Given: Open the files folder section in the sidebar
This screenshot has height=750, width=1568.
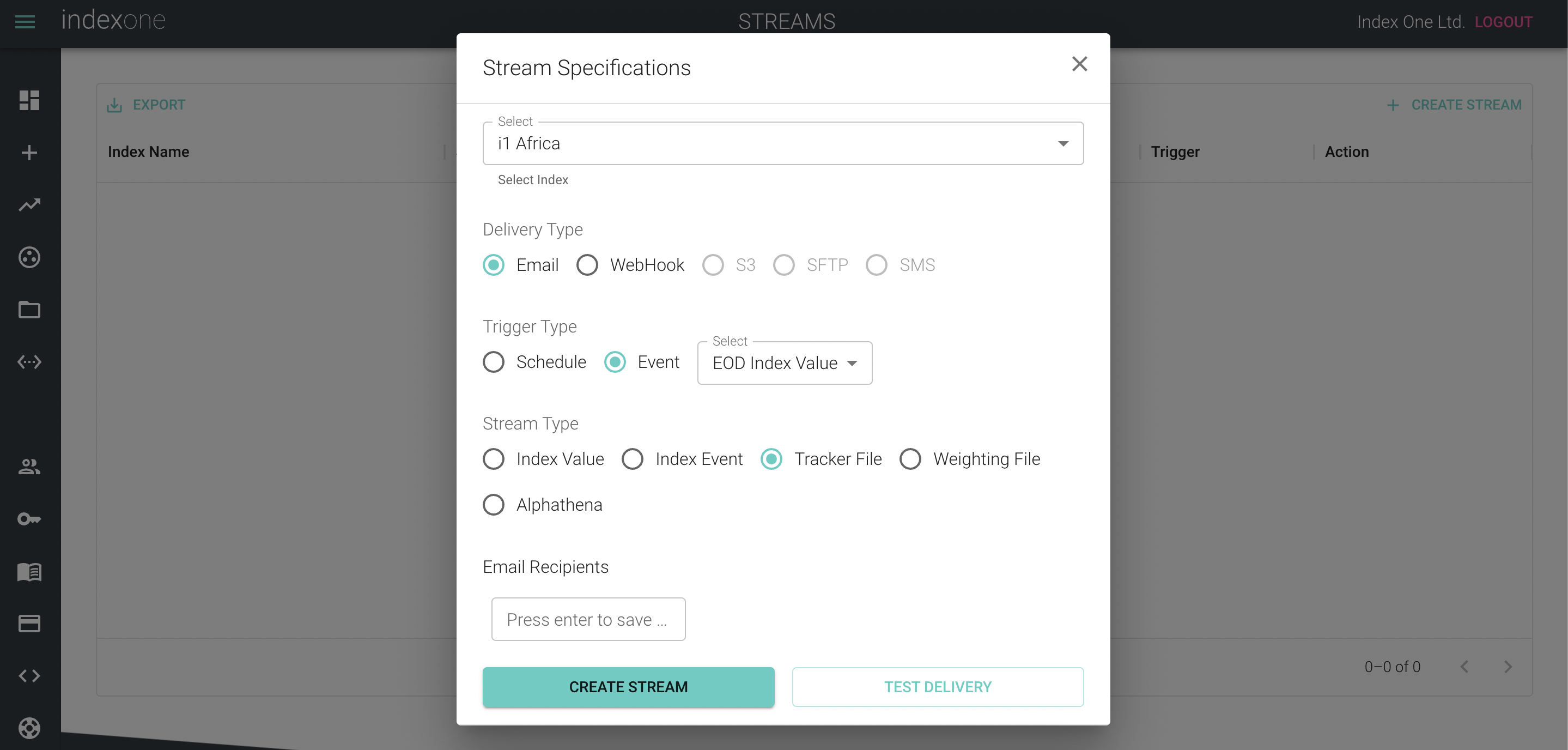Looking at the screenshot, I should click(x=29, y=309).
